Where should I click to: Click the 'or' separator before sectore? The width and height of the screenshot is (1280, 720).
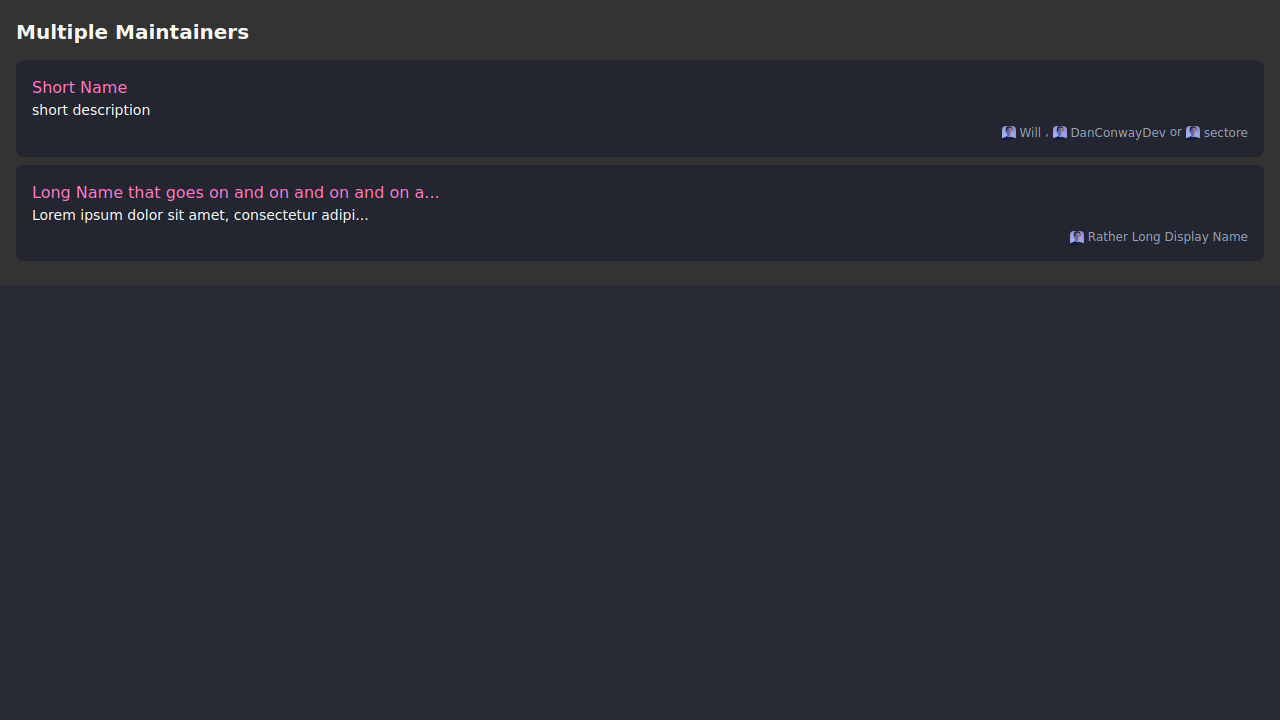click(1175, 132)
